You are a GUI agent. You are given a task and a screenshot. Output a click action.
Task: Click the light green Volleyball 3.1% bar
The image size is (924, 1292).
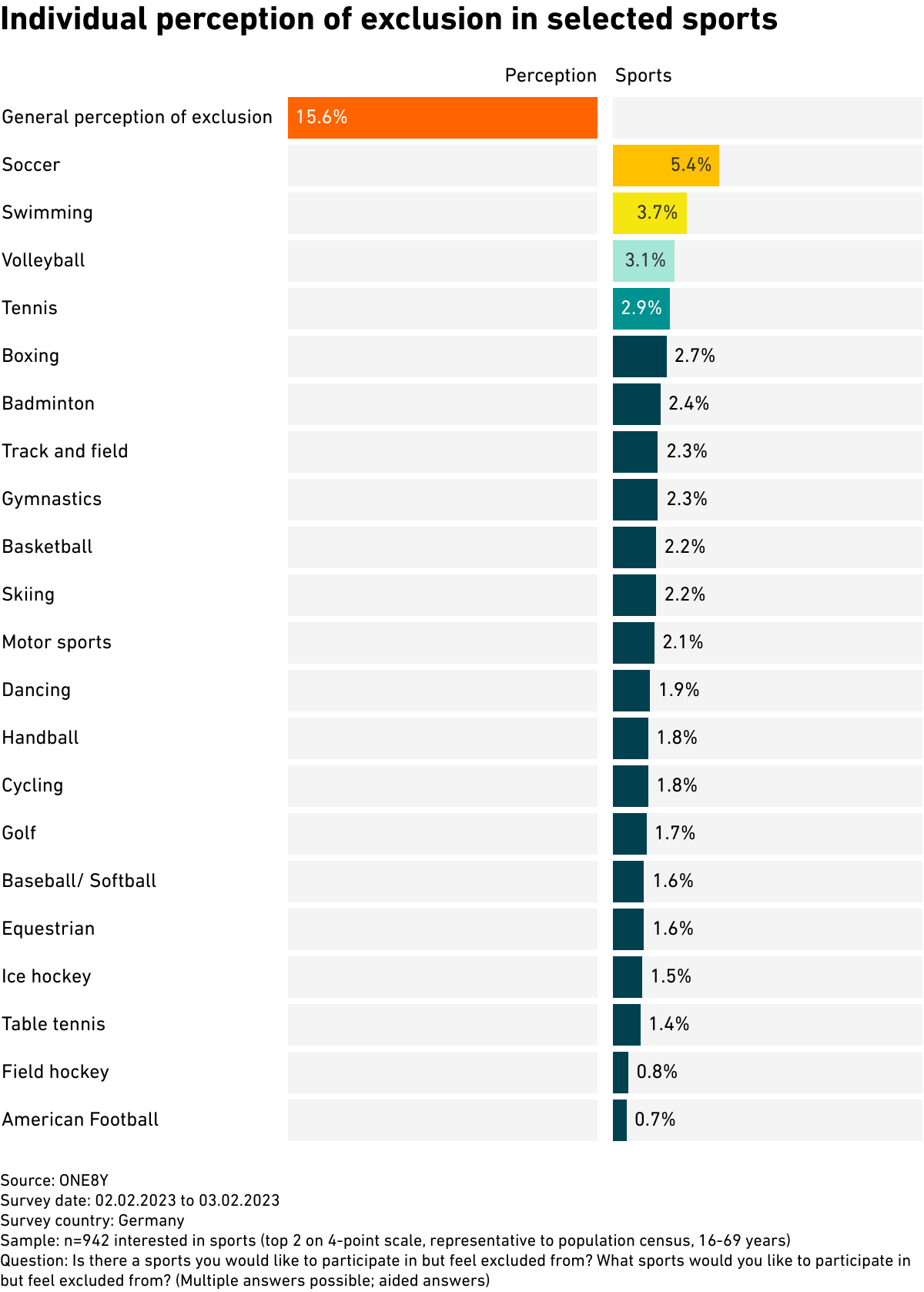(643, 261)
